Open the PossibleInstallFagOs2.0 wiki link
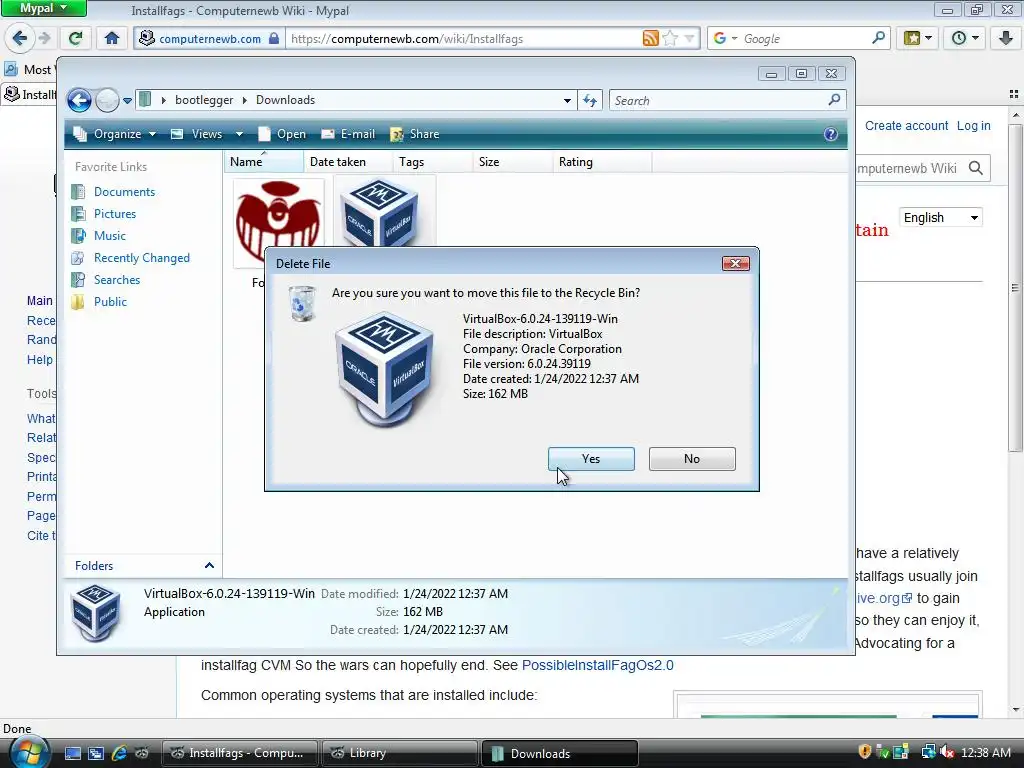 click(598, 665)
